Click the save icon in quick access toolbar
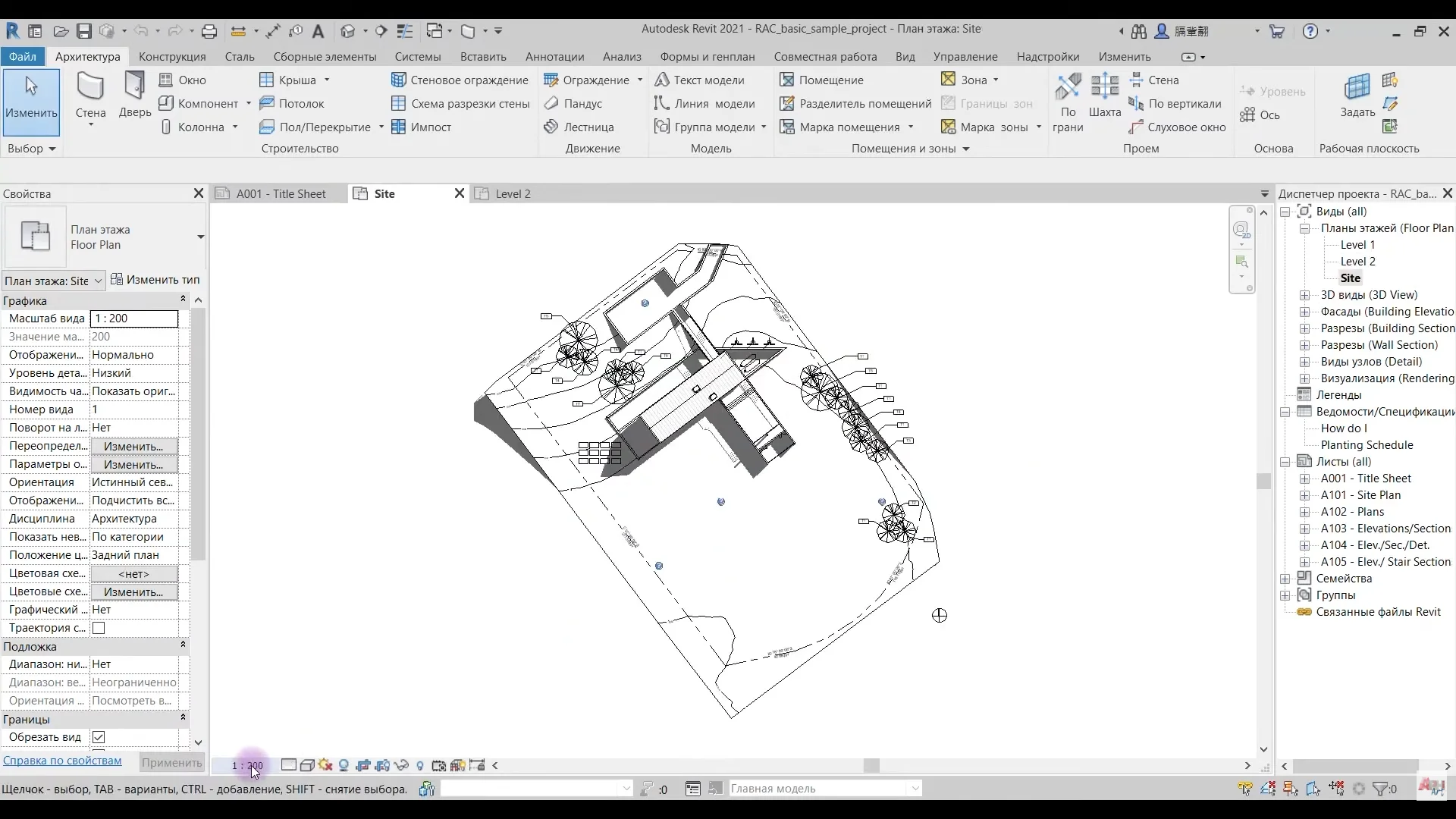Image resolution: width=1456 pixels, height=819 pixels. coord(84,31)
